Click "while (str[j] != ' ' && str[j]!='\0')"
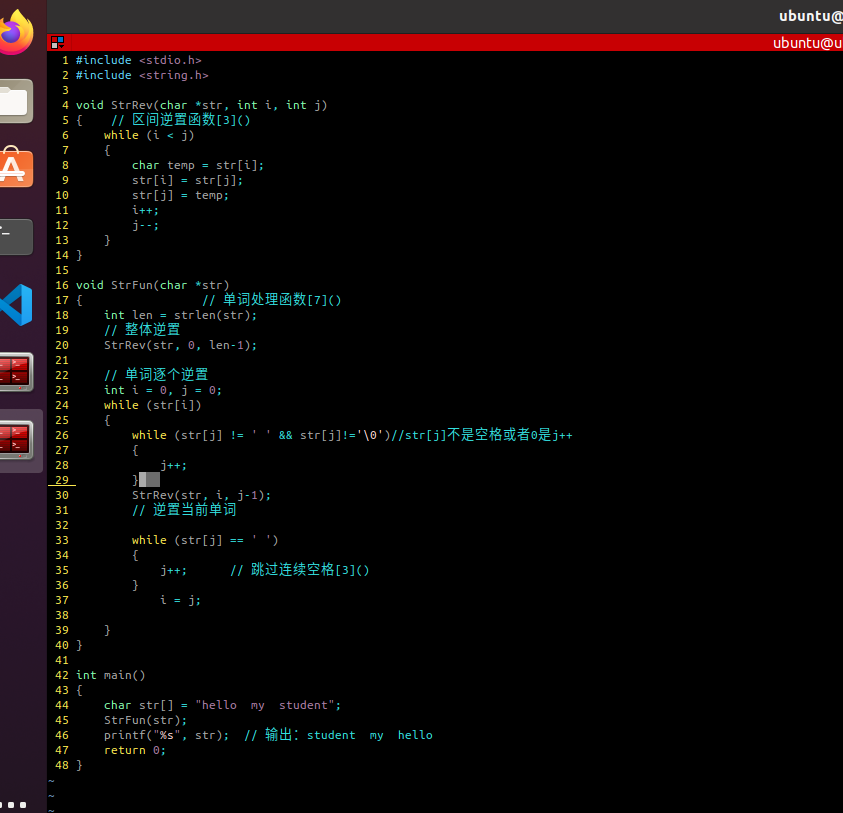 coord(261,436)
